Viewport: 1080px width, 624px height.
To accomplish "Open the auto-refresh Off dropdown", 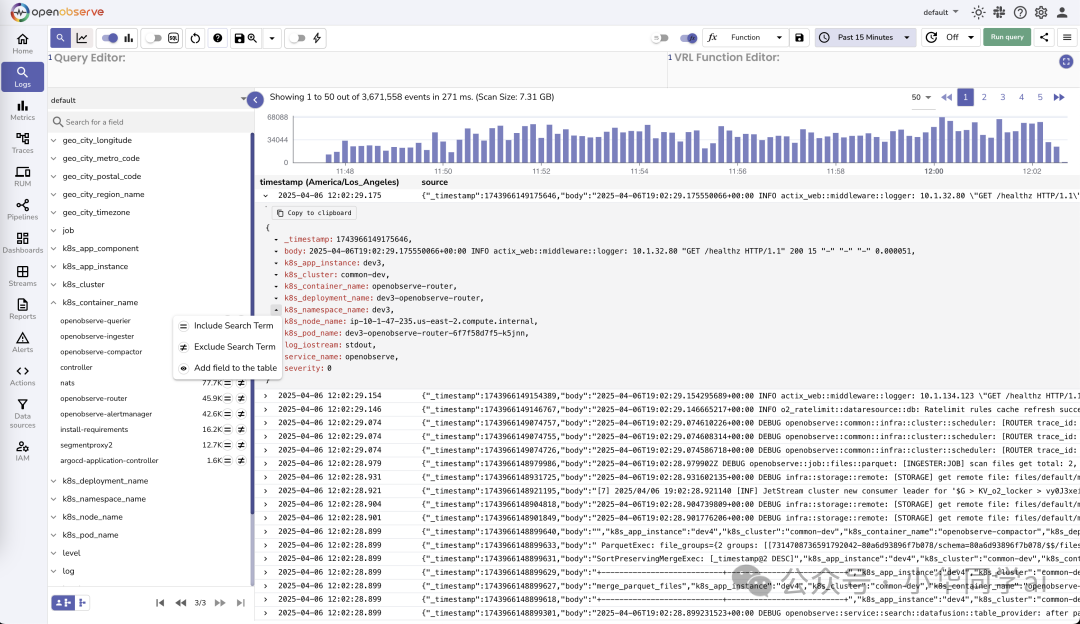I will 951,37.
